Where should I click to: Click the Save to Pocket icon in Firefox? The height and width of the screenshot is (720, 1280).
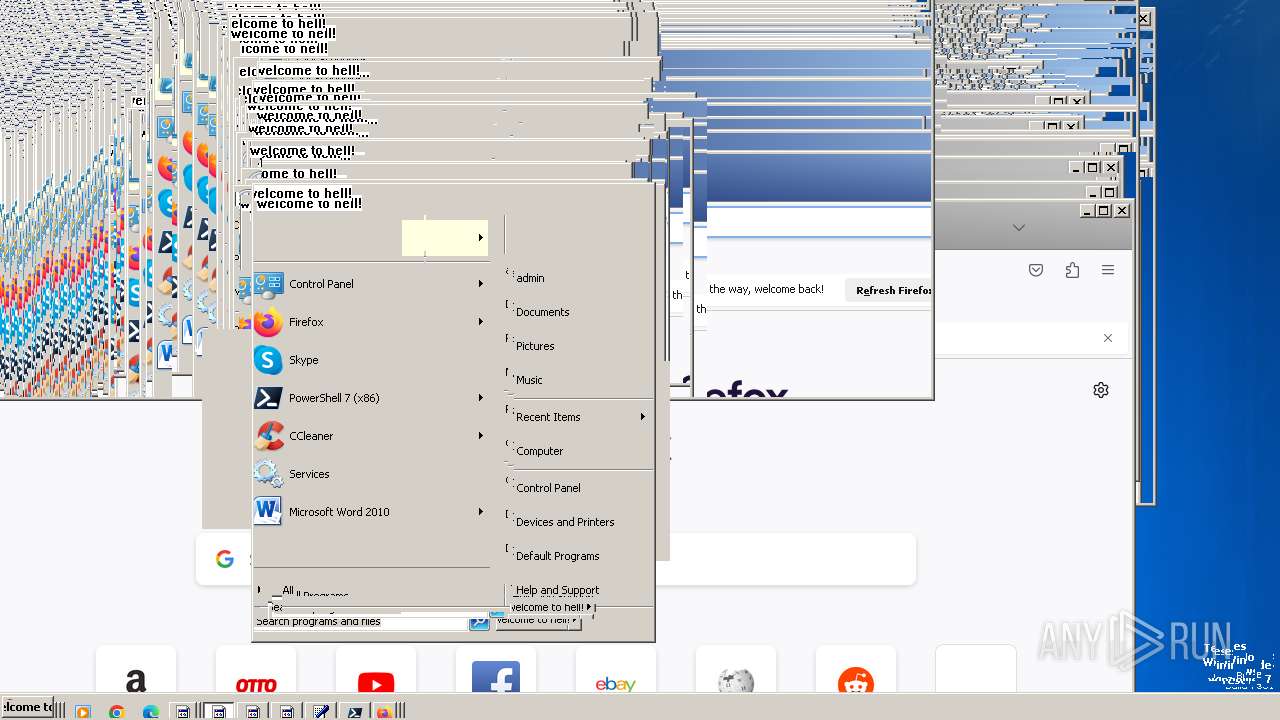1036,270
